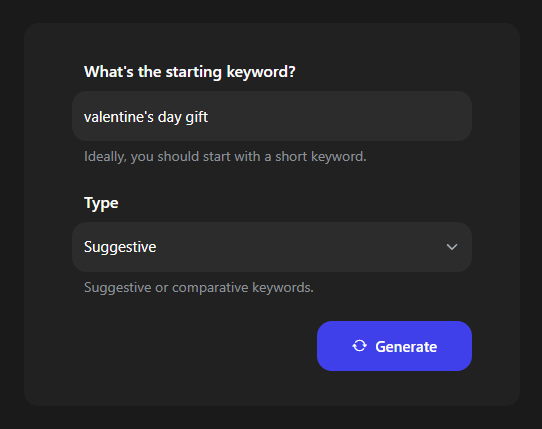Click the Generate button text label

pos(406,347)
